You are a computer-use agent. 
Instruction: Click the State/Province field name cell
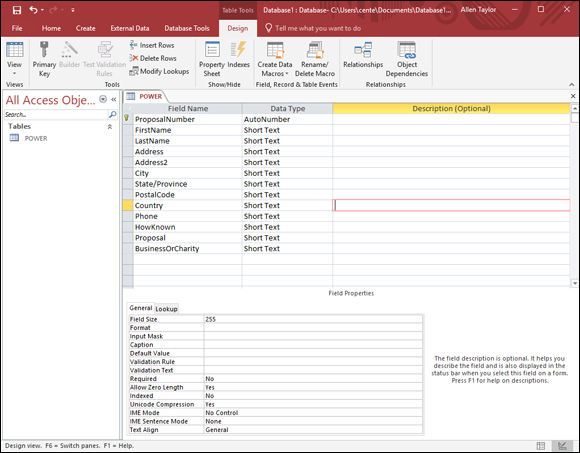pyautogui.click(x=188, y=184)
